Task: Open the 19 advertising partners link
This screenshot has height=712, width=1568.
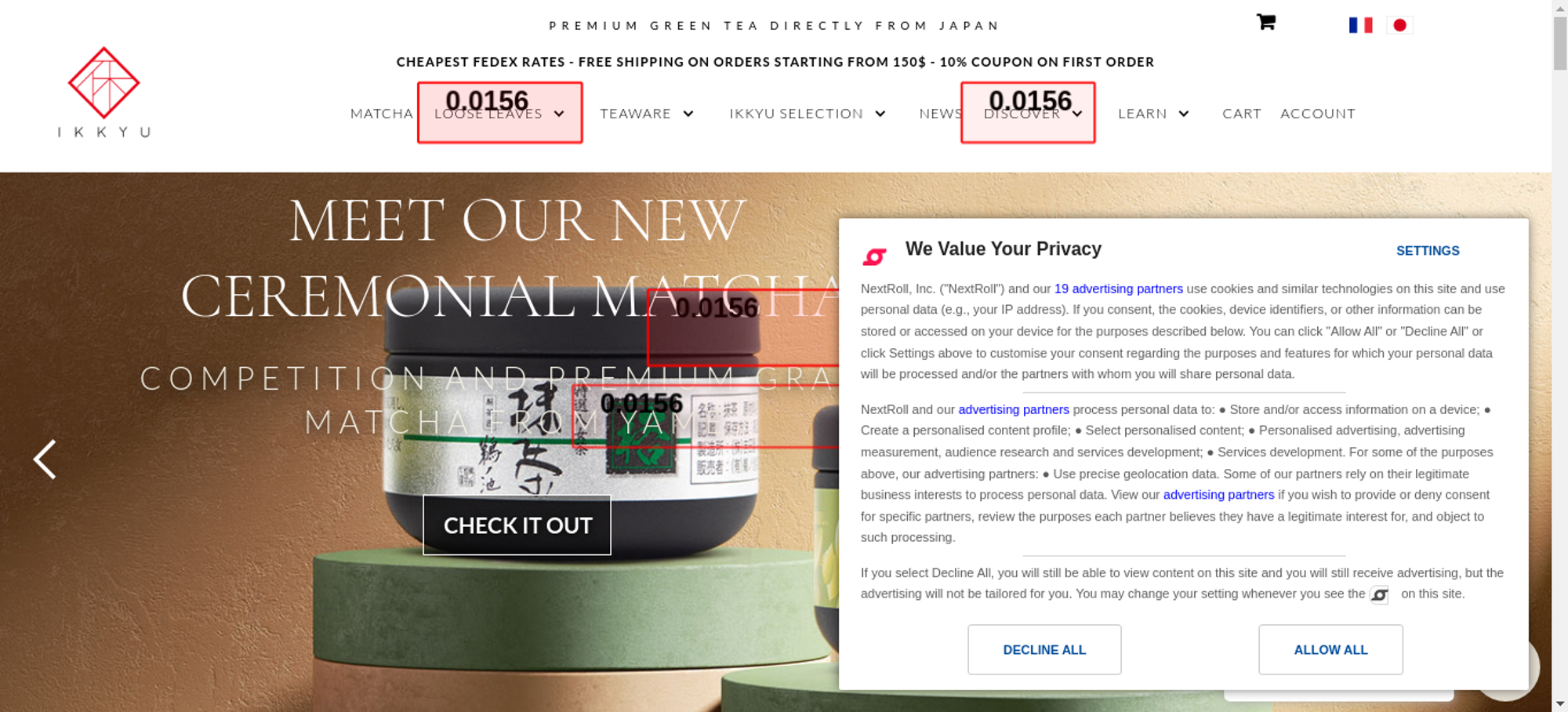Action: [1118, 289]
